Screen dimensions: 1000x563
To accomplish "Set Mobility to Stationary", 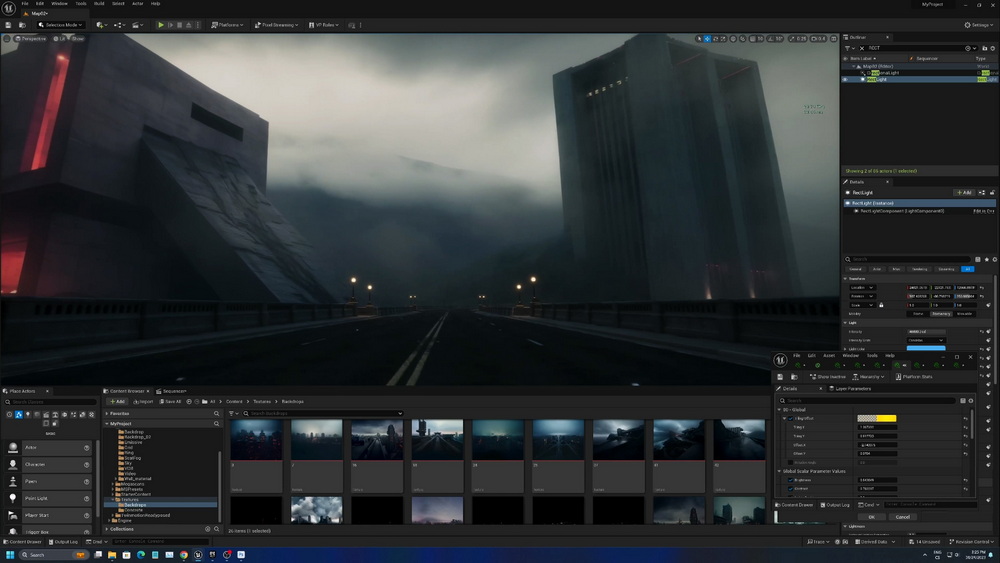I will (x=941, y=314).
